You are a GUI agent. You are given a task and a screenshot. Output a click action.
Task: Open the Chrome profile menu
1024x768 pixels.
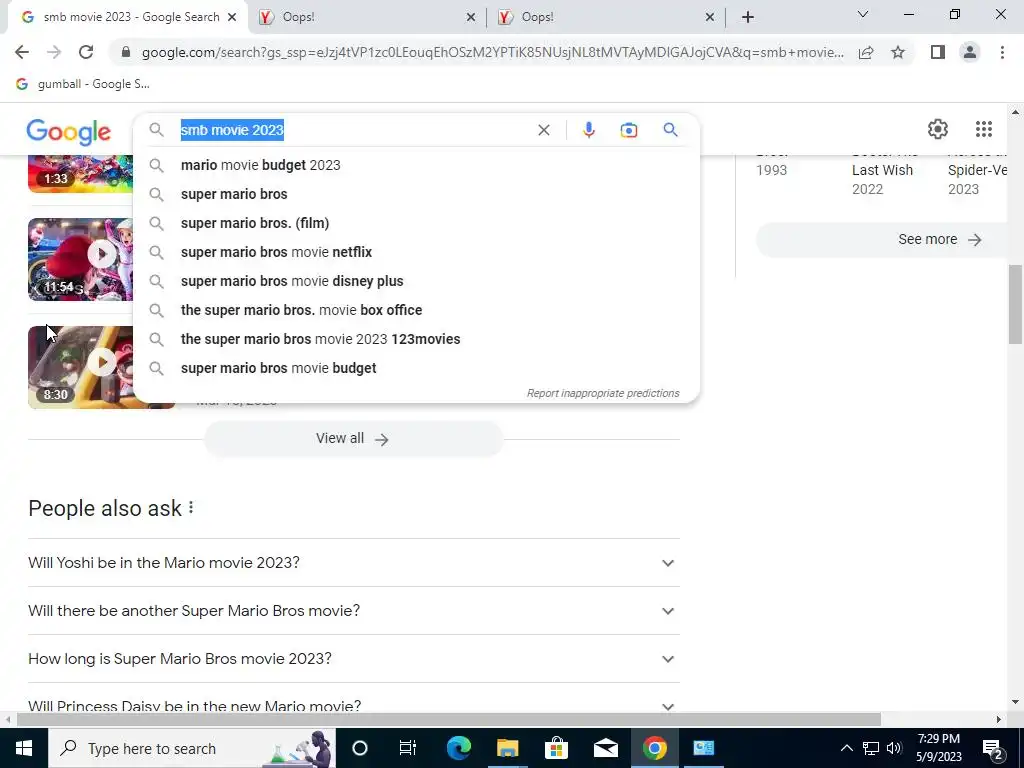coord(970,52)
